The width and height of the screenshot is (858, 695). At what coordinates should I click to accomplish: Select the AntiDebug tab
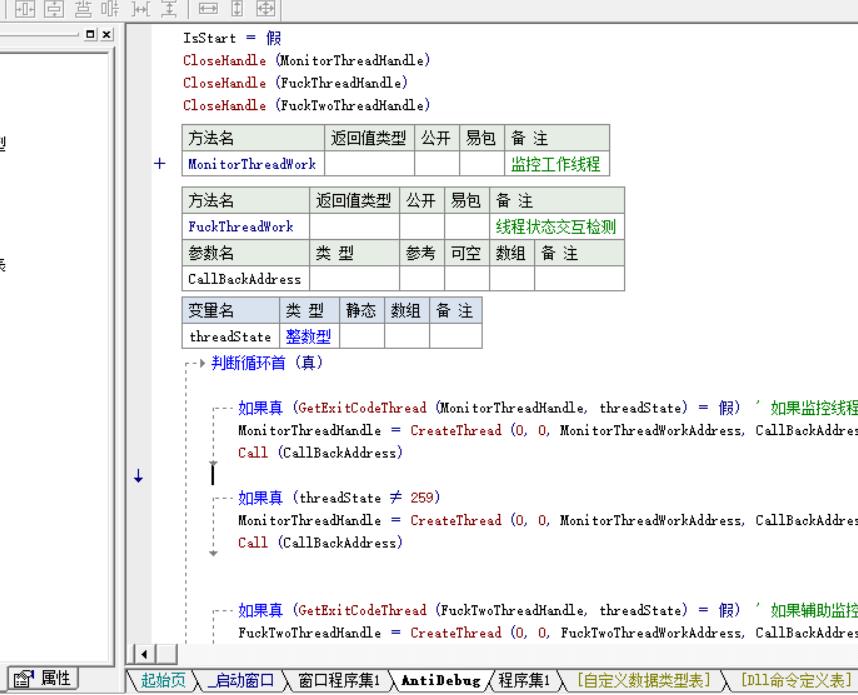[440, 680]
